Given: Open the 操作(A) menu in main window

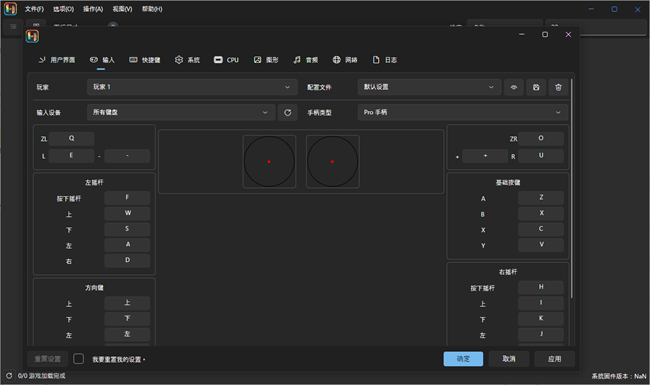Looking at the screenshot, I should [93, 9].
